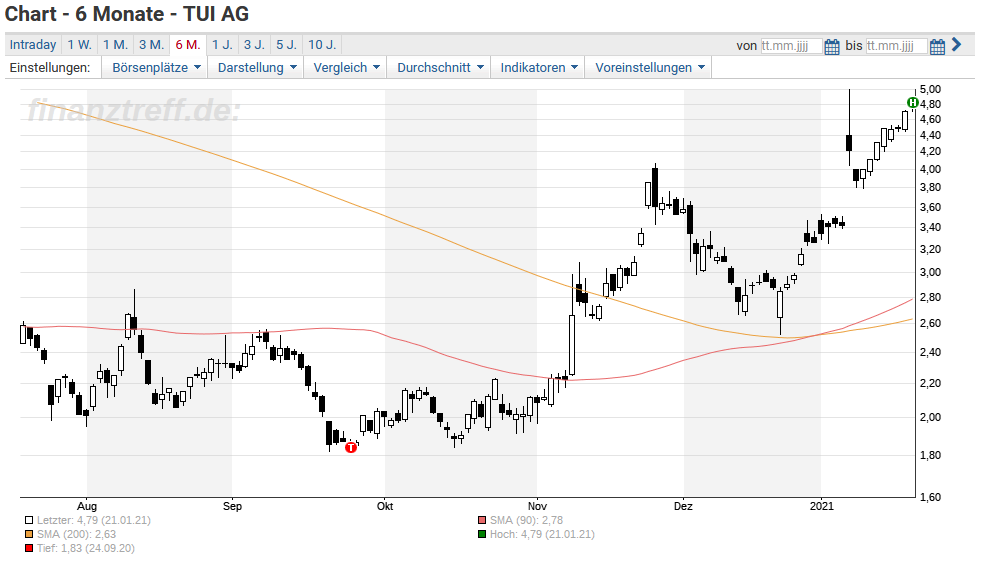Open the Darstellung dropdown
This screenshot has height=566, width=981.
[257, 68]
